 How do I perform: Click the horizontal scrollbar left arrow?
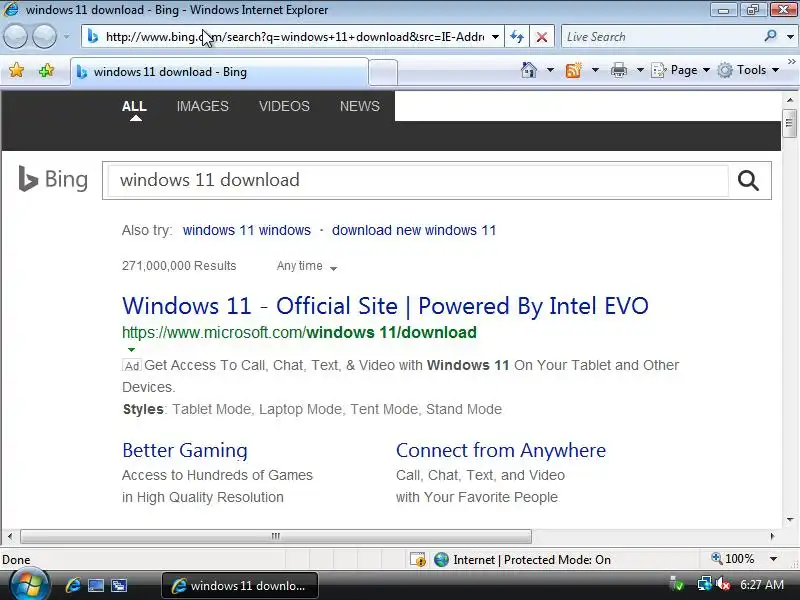point(10,536)
